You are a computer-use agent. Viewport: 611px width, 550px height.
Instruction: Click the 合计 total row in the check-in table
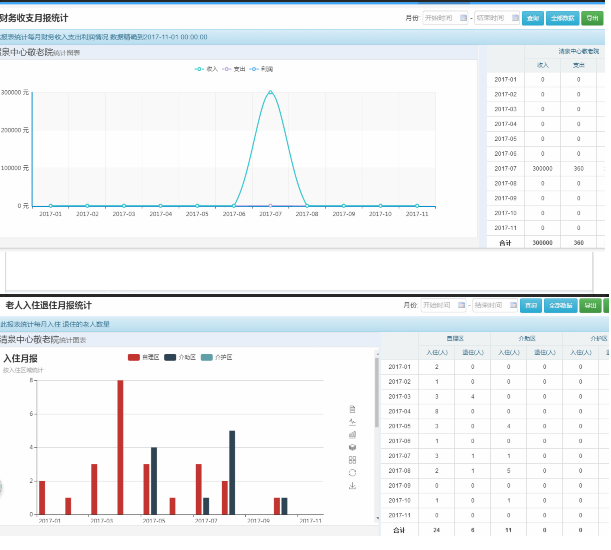point(495,530)
